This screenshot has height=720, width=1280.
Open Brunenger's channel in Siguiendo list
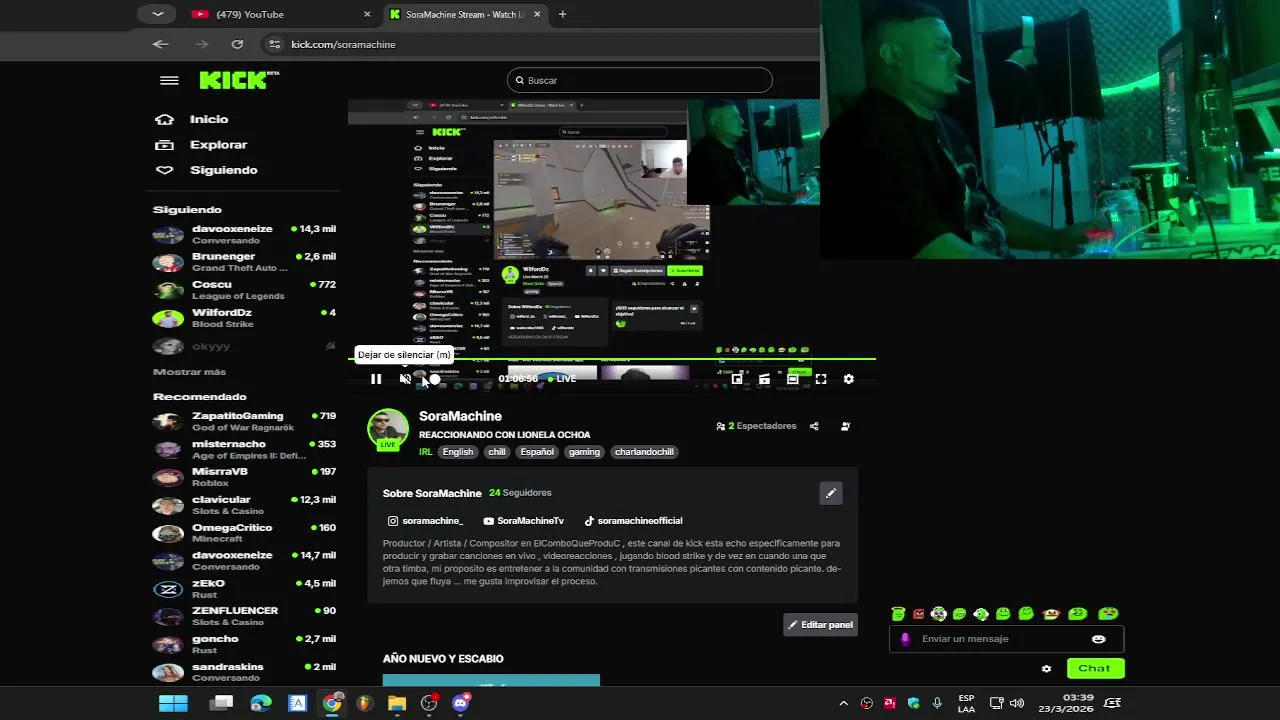[x=245, y=262]
